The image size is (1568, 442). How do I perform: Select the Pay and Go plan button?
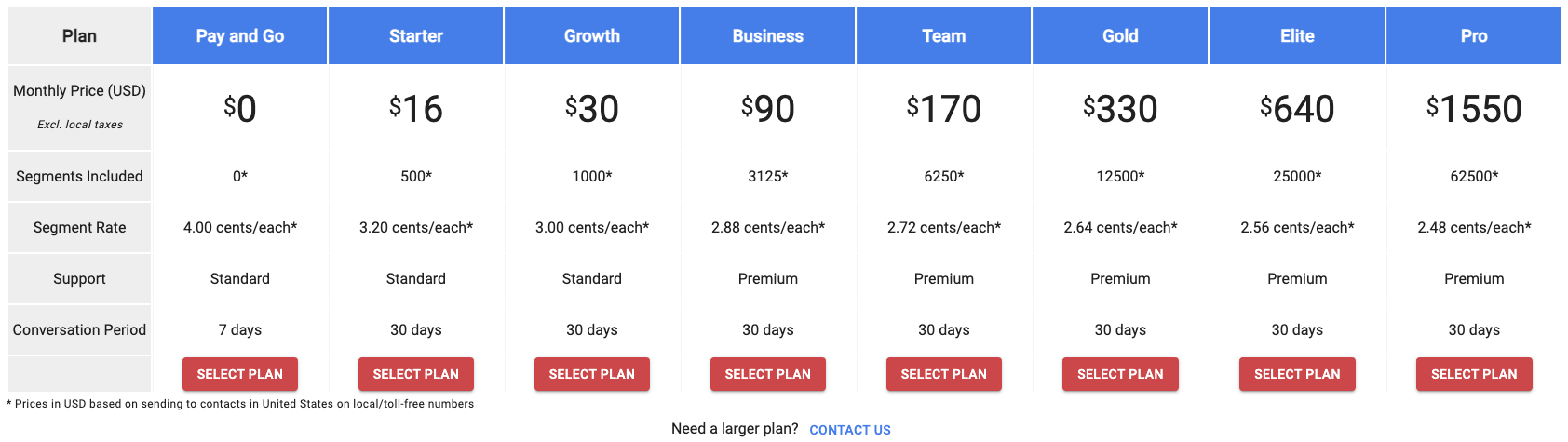(240, 374)
